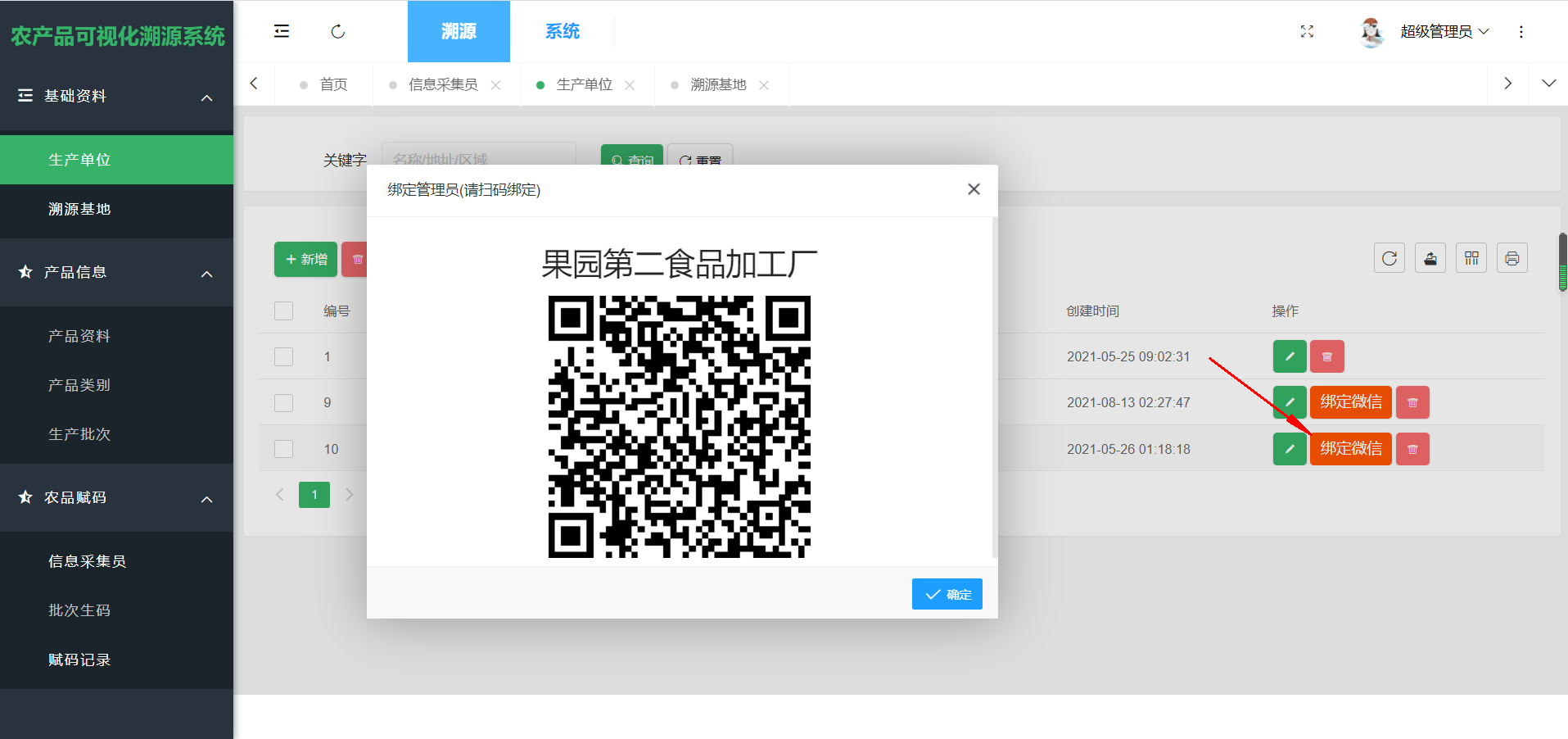The width and height of the screenshot is (1568, 739).
Task: Click 绑定微信 for the 2021-05-26 row
Action: coord(1351,449)
